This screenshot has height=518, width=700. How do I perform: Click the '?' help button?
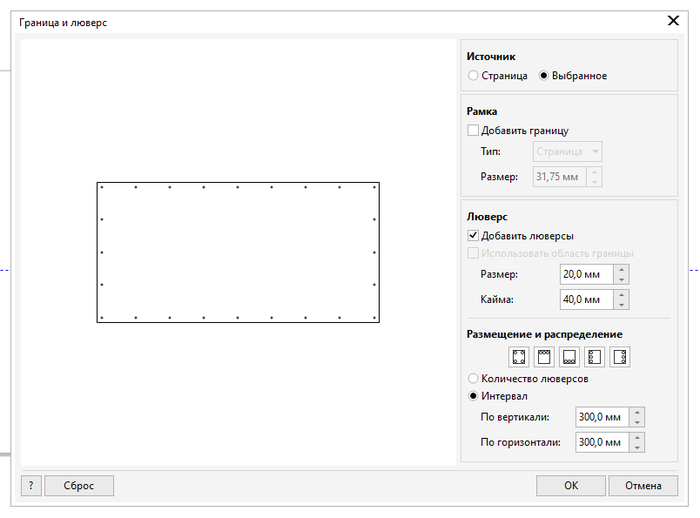[x=30, y=486]
